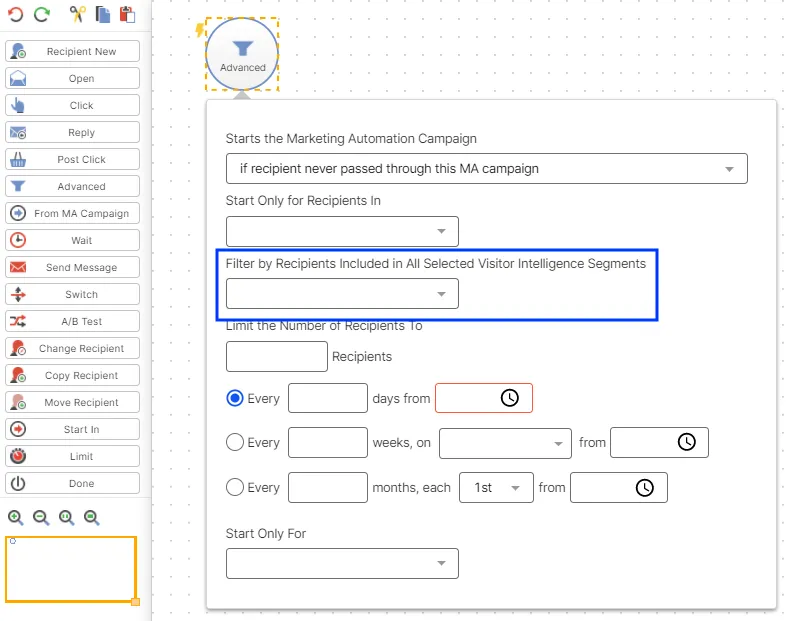
Task: Add a Limit node
Action: click(x=73, y=456)
